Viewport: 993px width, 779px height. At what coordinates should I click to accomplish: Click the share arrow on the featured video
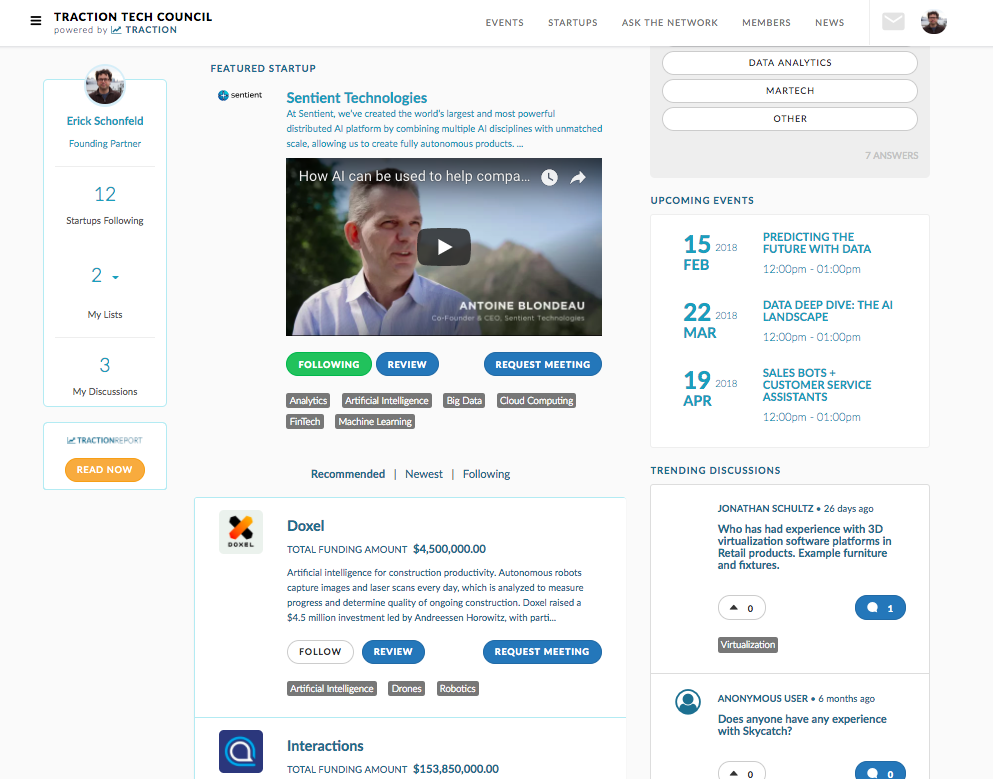coord(577,175)
